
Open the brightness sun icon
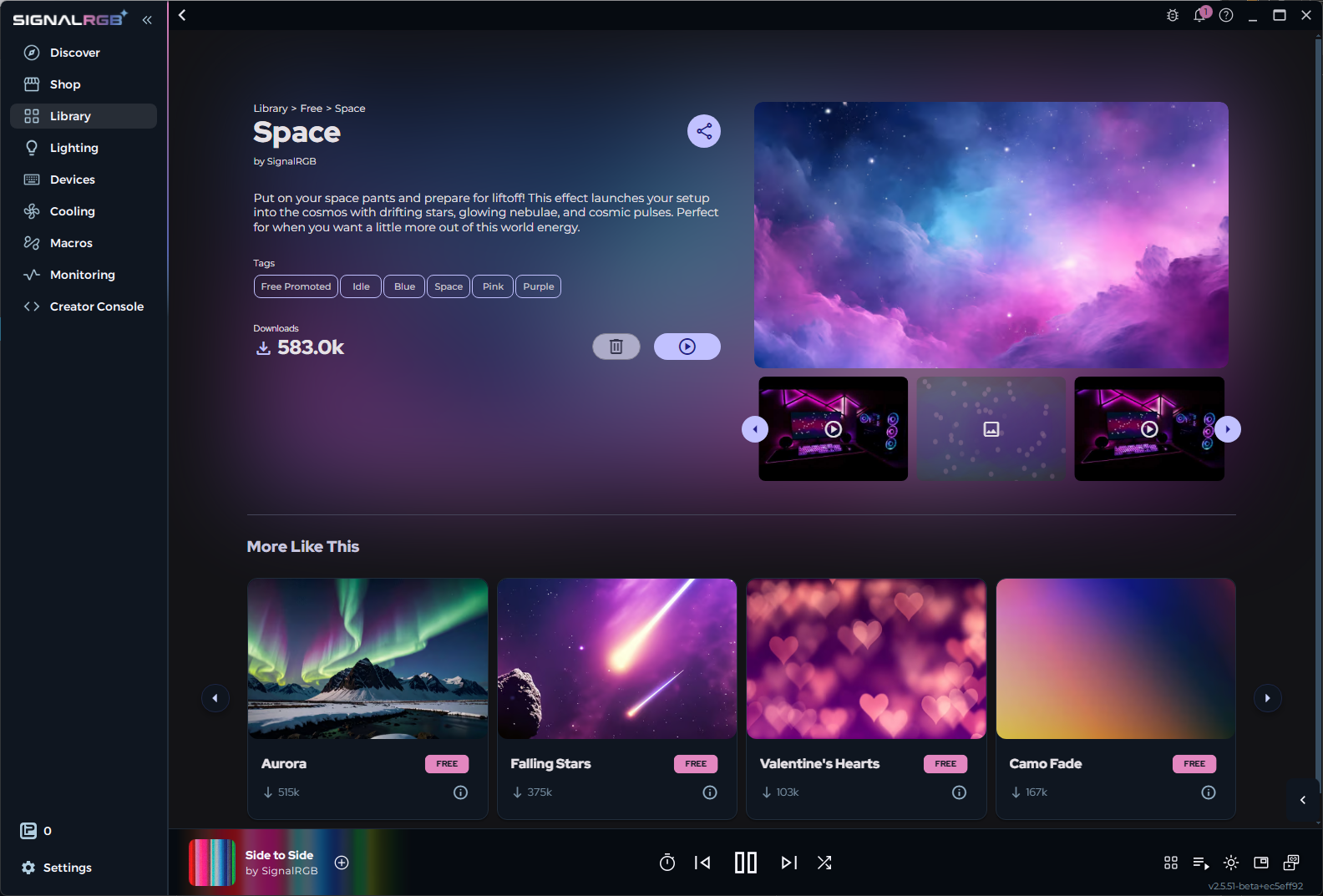(1231, 863)
